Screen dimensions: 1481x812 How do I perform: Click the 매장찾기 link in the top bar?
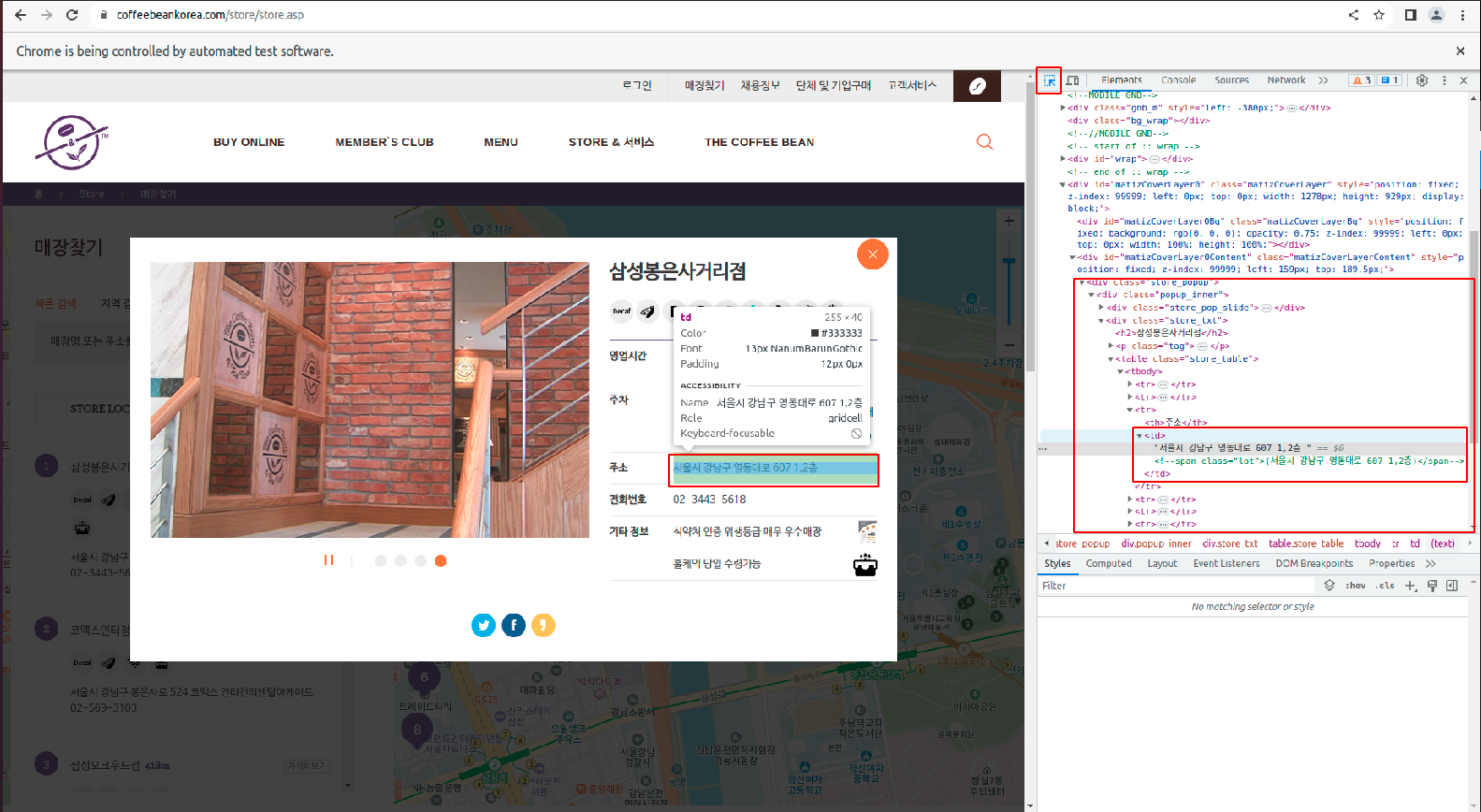[704, 85]
